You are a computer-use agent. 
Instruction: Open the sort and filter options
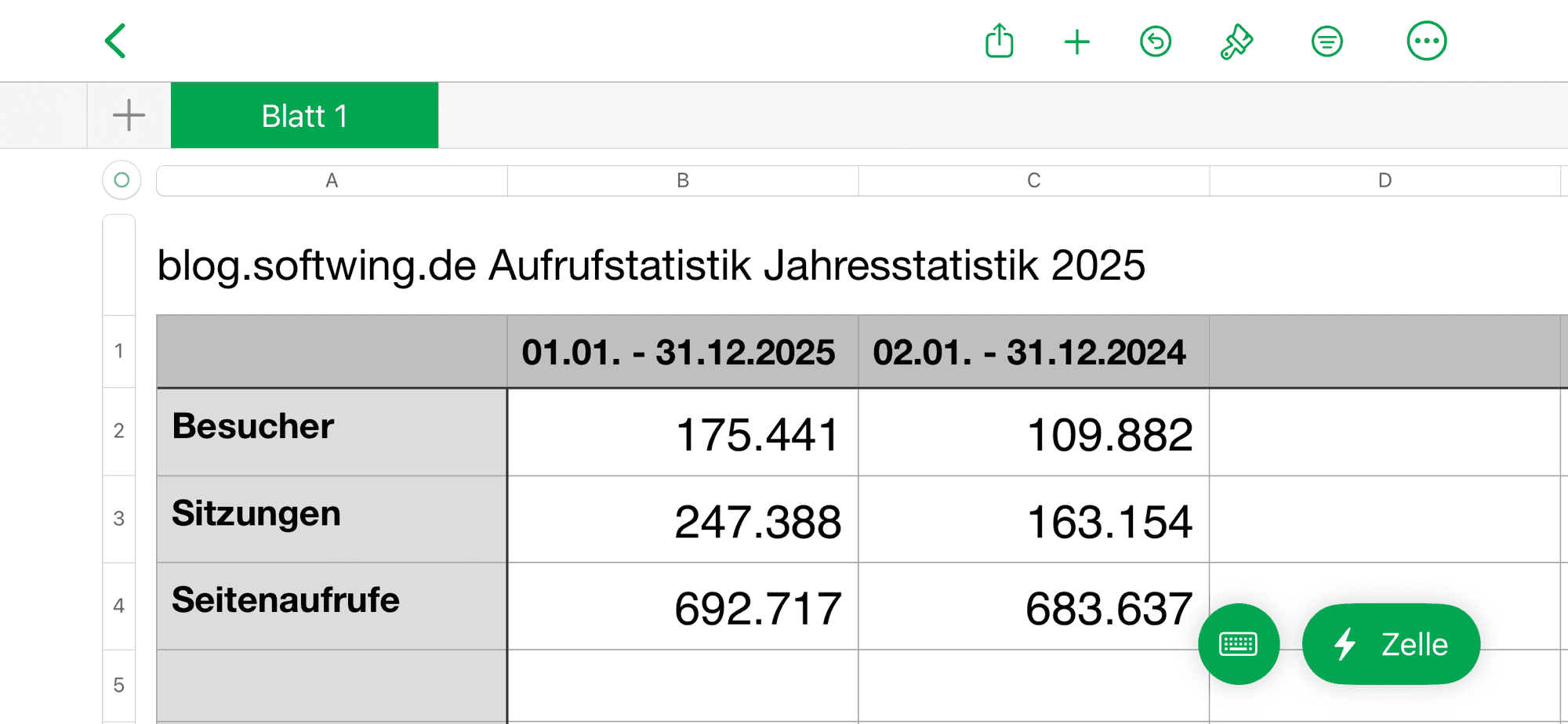coord(1327,41)
